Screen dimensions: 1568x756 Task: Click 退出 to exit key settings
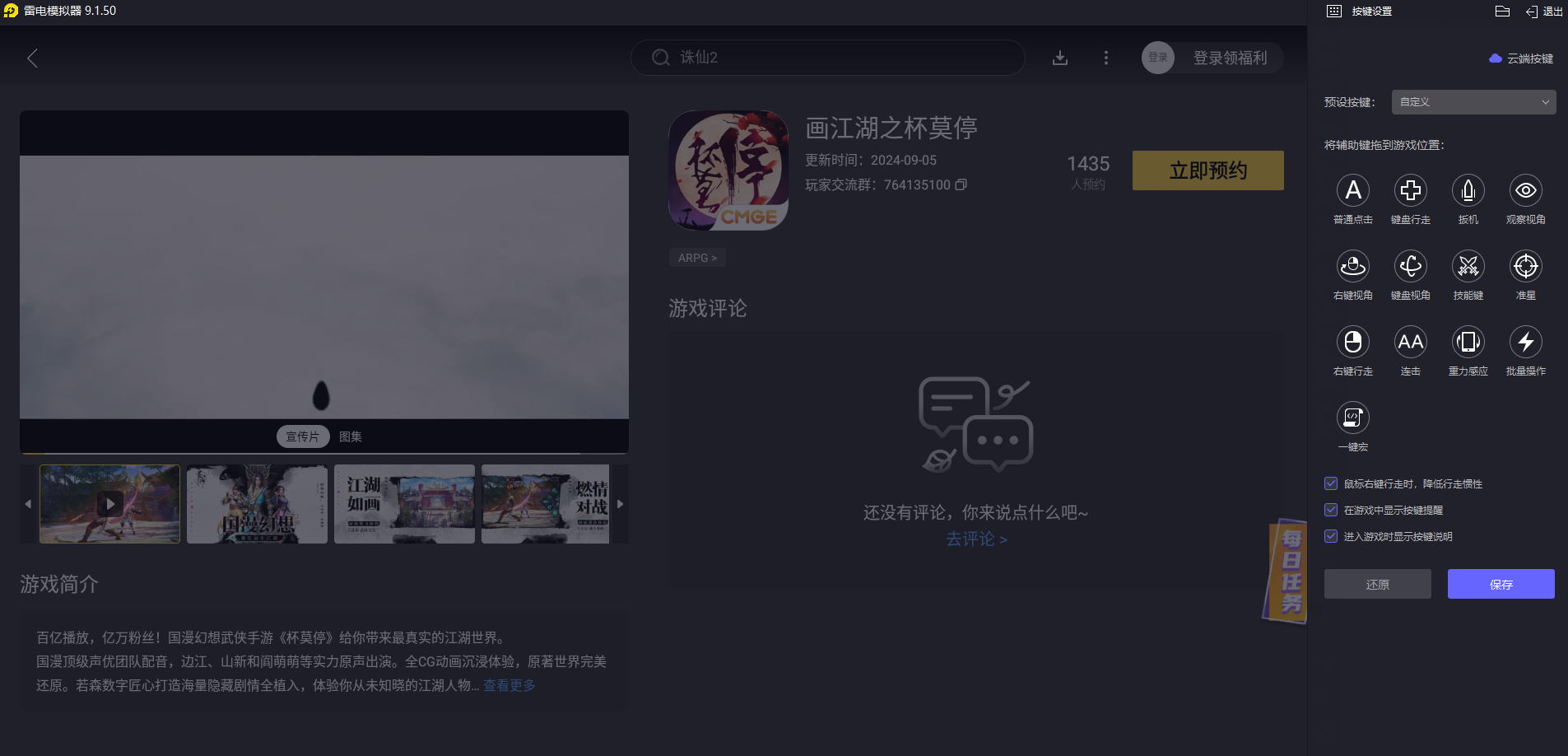tap(1544, 12)
